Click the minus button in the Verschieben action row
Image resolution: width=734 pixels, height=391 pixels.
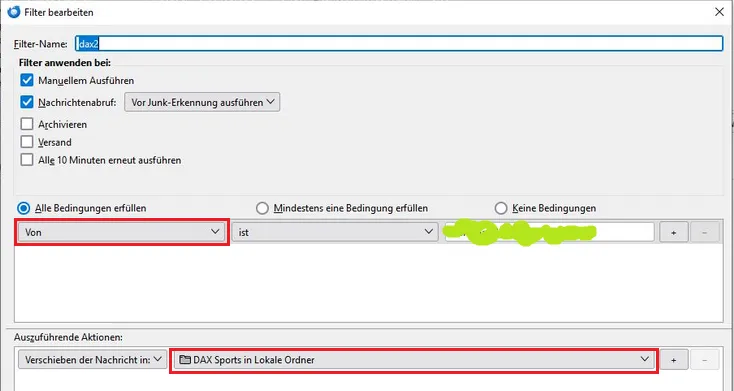pos(705,360)
